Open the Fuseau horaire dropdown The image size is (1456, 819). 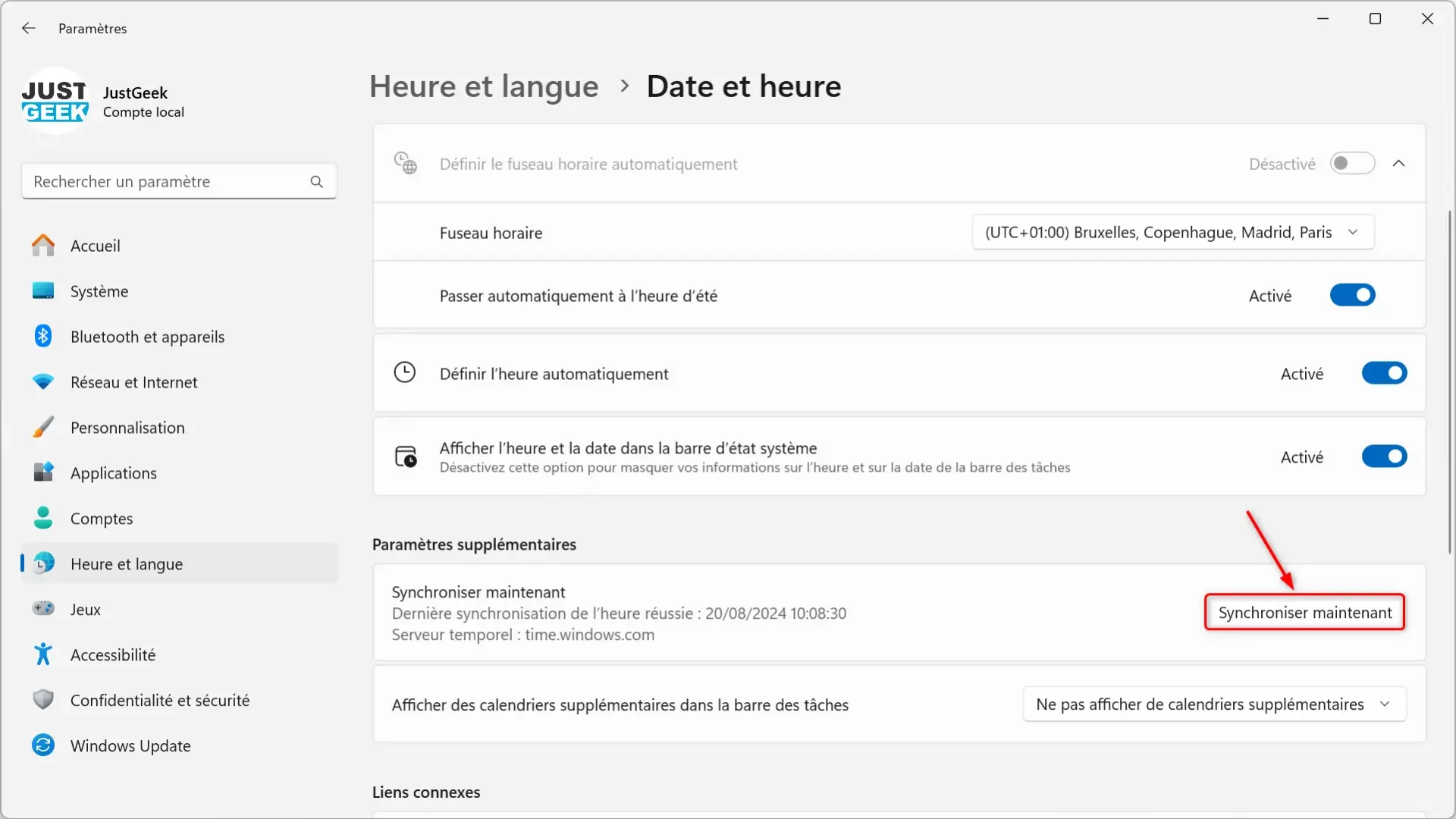tap(1173, 233)
